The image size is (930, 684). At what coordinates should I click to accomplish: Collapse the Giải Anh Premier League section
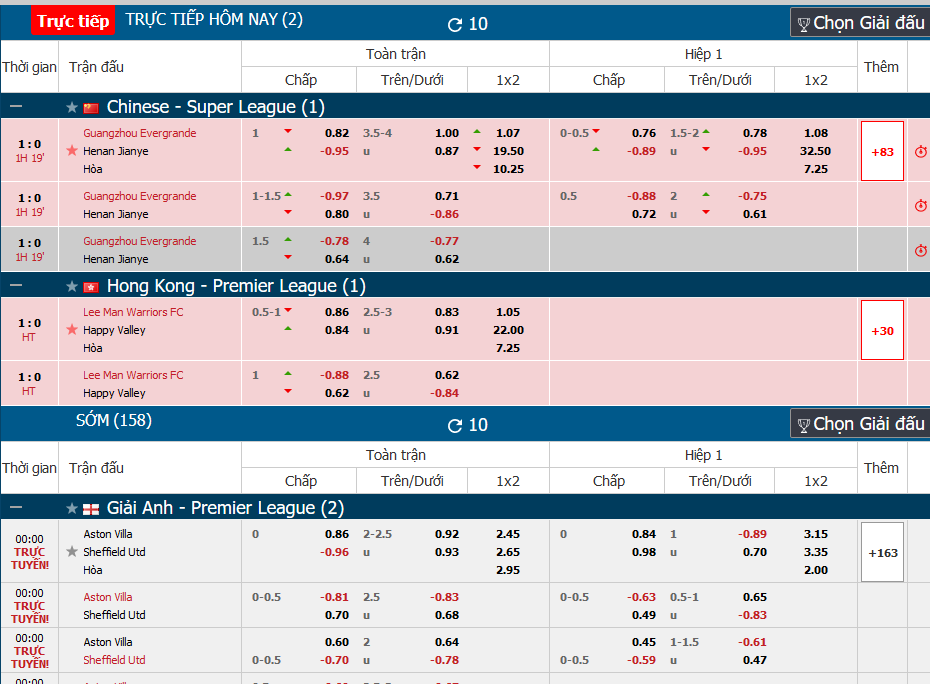click(16, 508)
